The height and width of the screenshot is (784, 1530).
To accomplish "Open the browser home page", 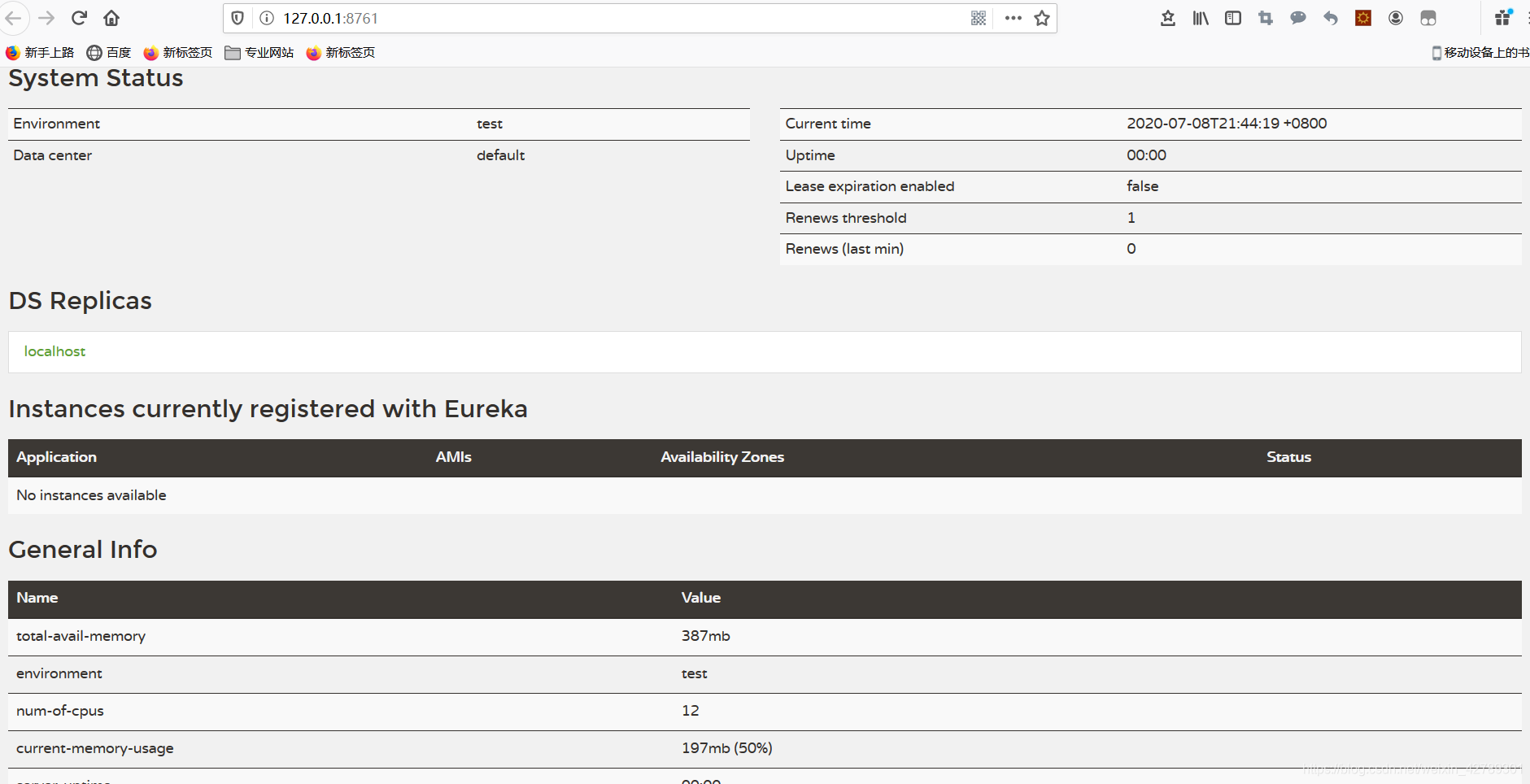I will click(111, 18).
